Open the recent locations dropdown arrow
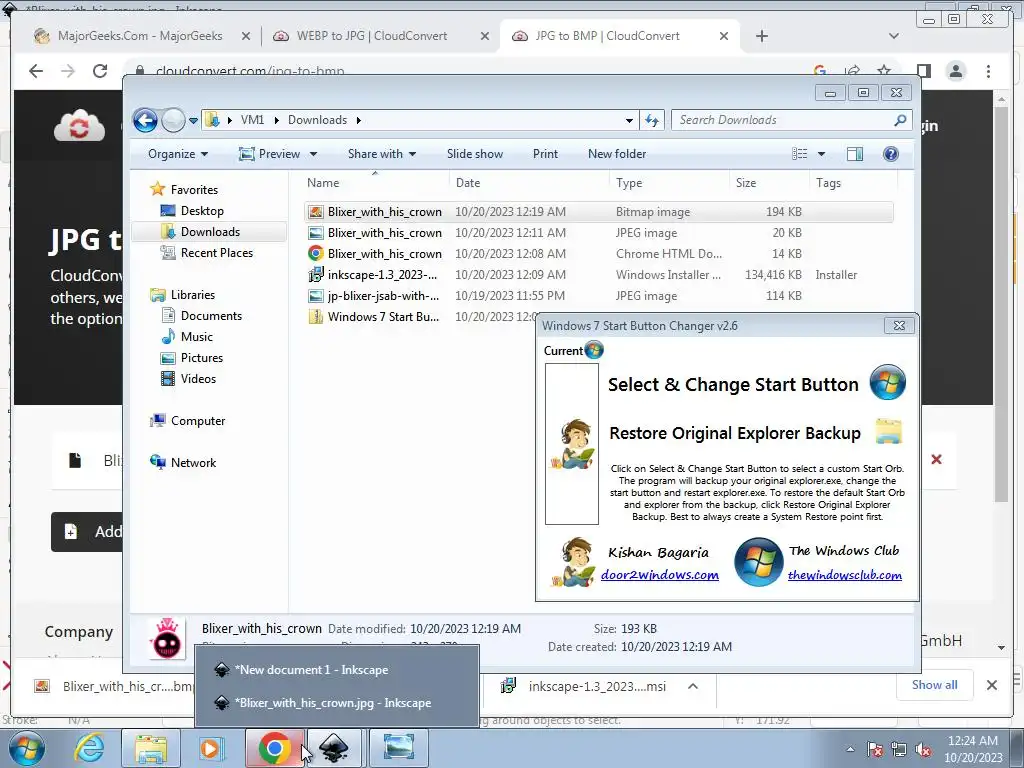 coord(193,121)
